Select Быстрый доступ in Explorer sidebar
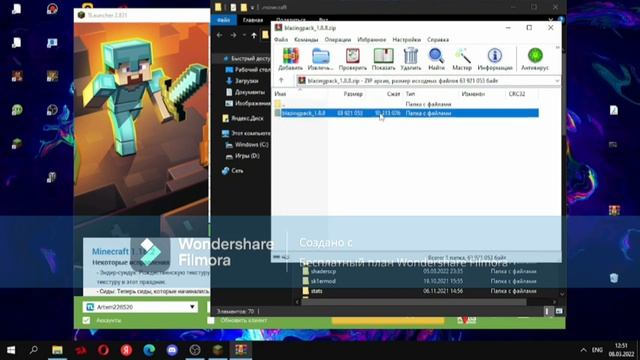640x360 pixels. [247, 58]
